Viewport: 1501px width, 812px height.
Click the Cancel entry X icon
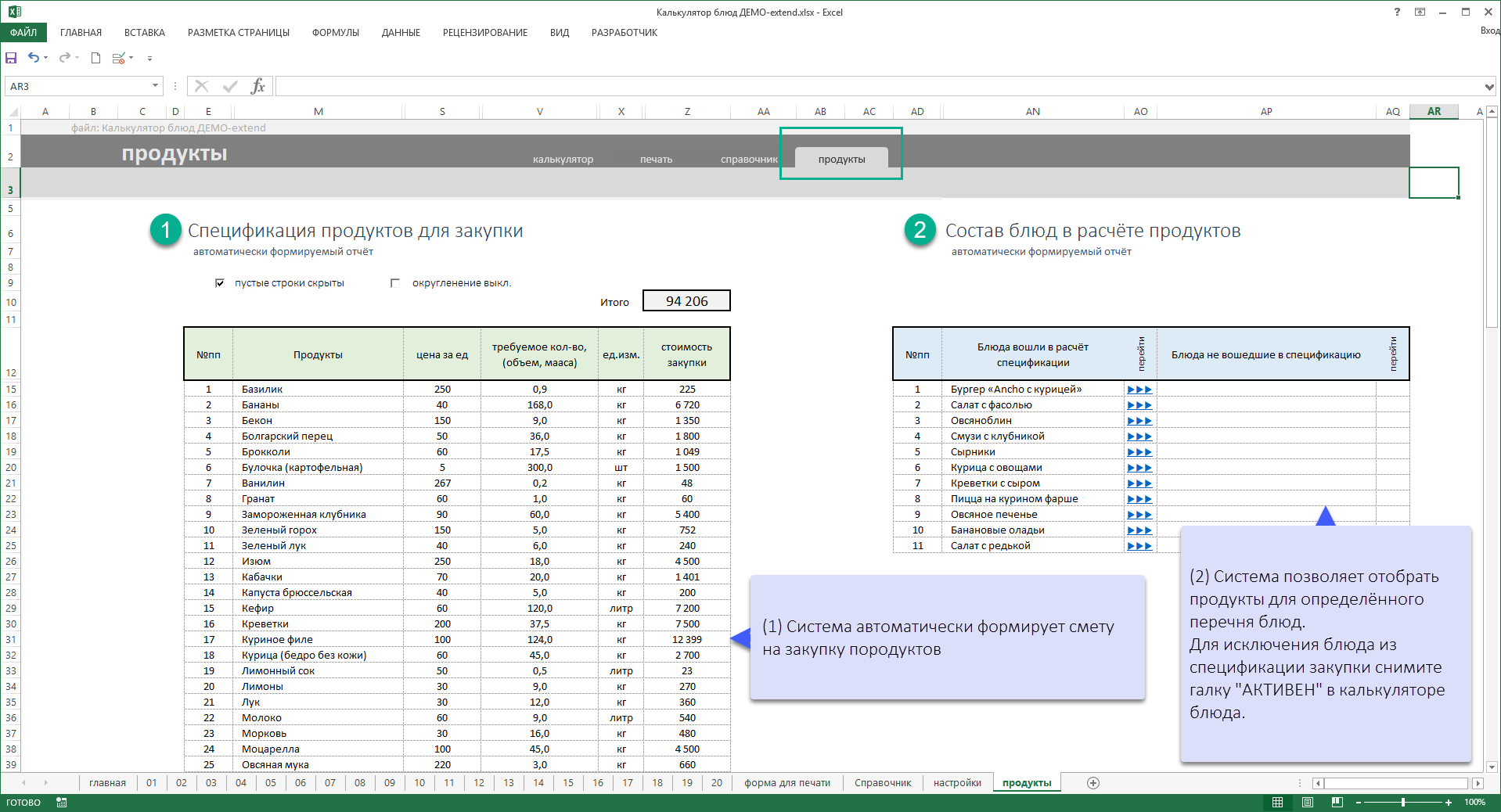pos(202,86)
